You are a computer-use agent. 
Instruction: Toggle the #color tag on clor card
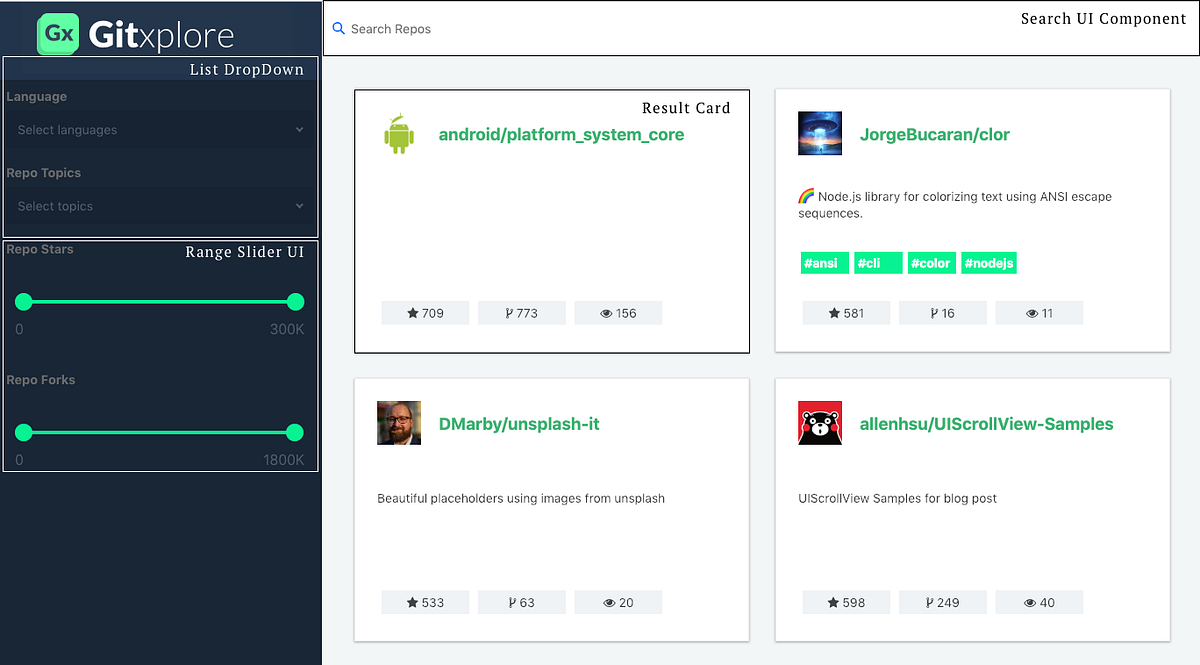pos(932,262)
